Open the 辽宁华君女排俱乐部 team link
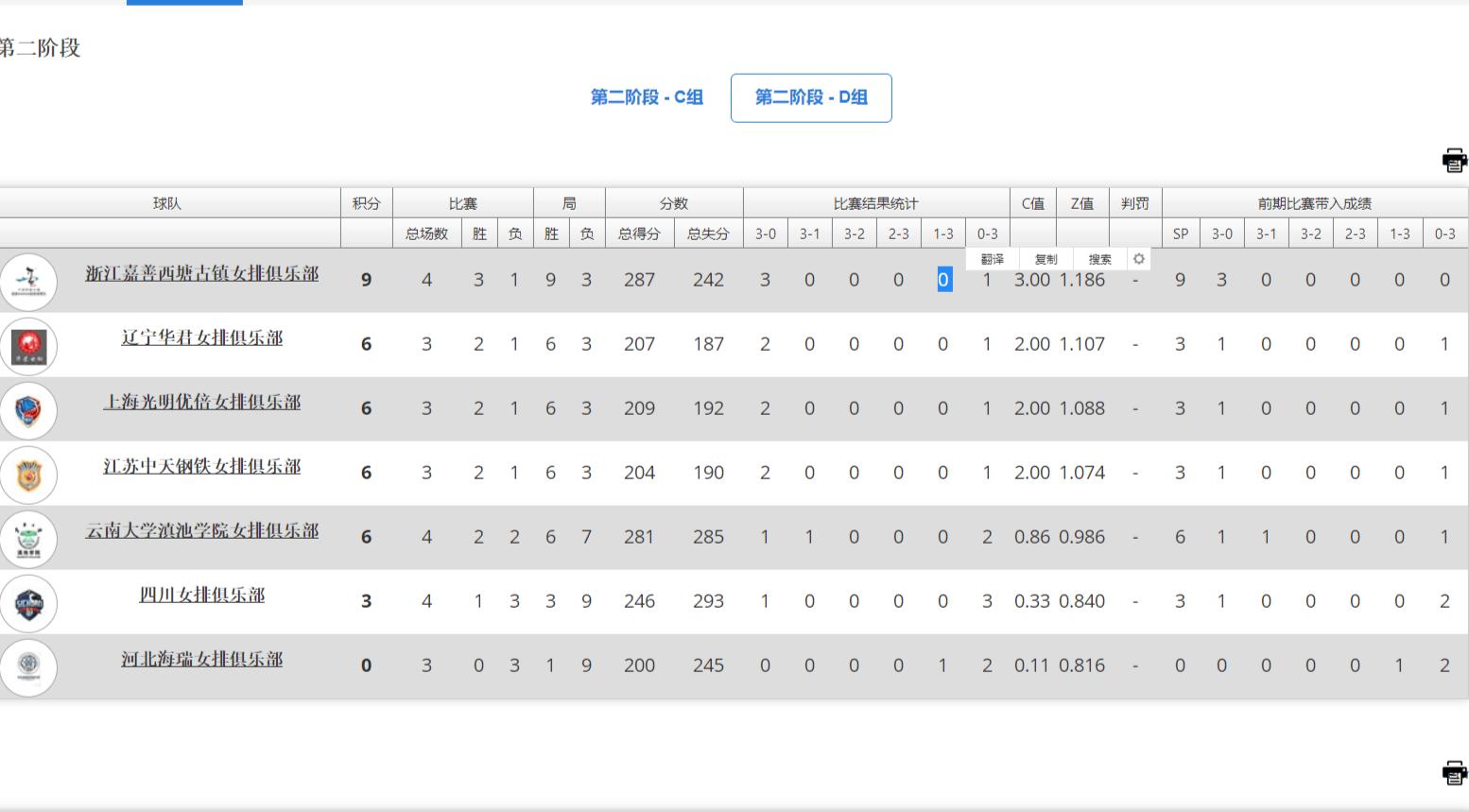1469x812 pixels. tap(202, 338)
